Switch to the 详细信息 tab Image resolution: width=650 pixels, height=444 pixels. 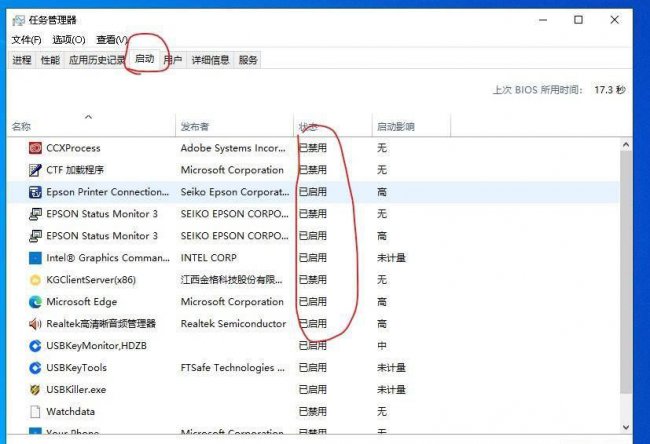[211, 60]
